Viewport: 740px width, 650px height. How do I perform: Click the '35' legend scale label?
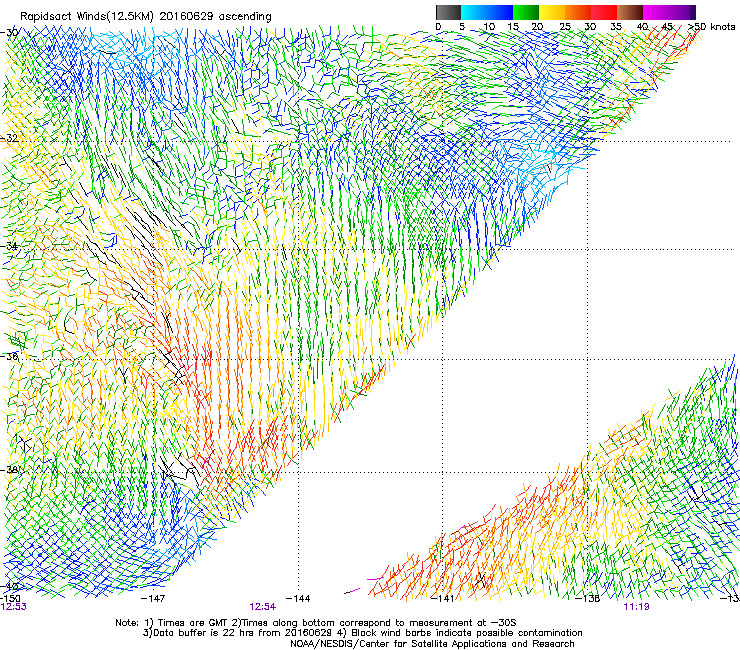point(616,26)
